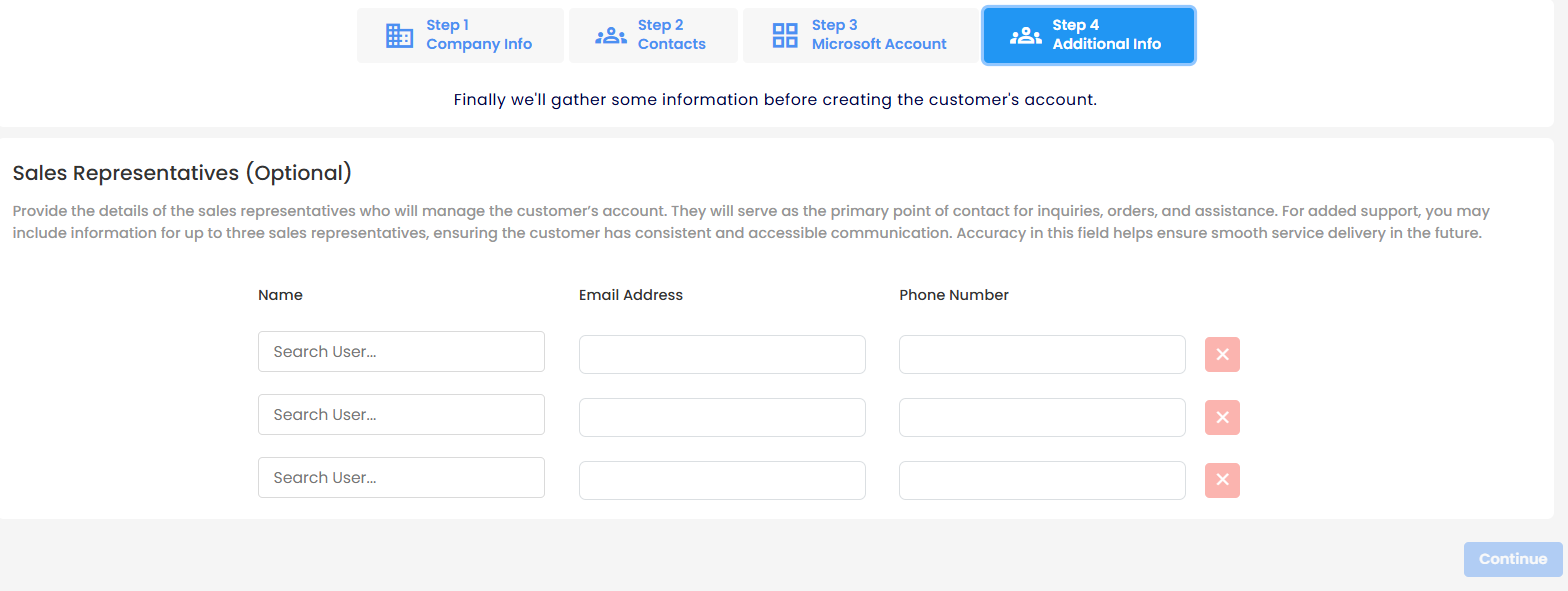Click the 'Finally we'll gather some information' text
The image size is (1568, 591).
coord(775,100)
